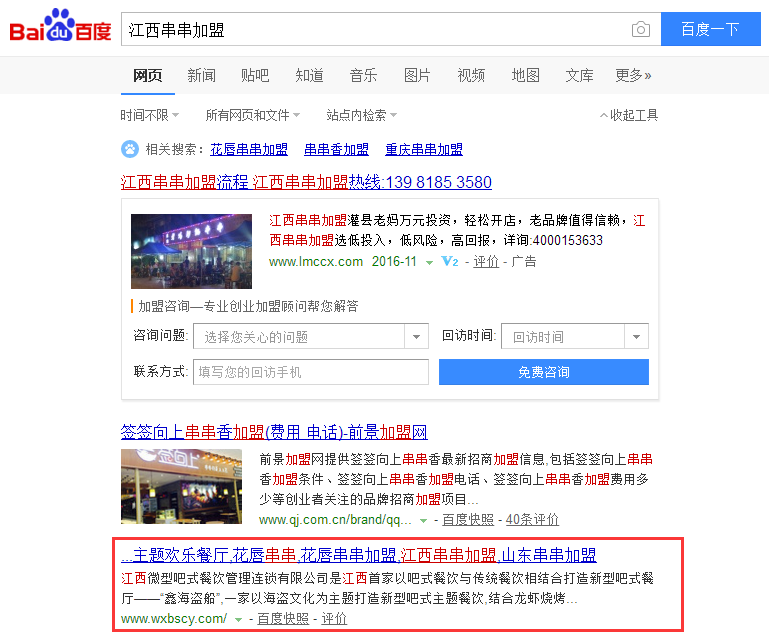The height and width of the screenshot is (638, 769).
Task: Open the 花唇串串加盟 related search link
Action: pyautogui.click(x=249, y=149)
